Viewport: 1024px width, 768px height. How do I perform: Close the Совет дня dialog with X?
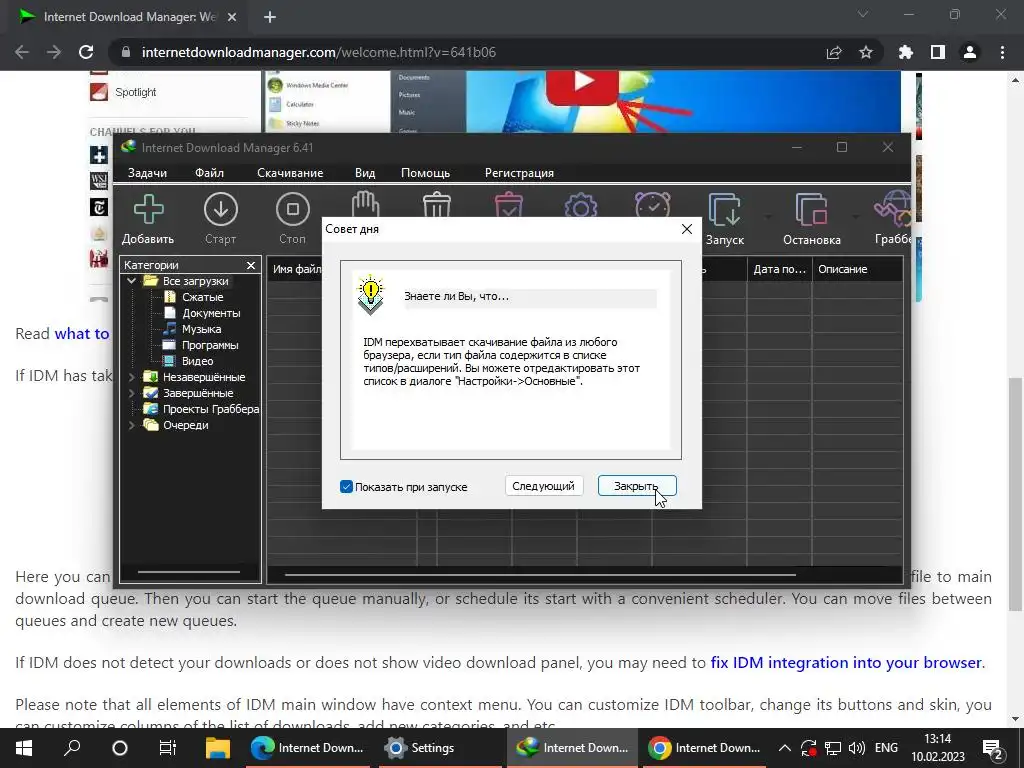686,229
